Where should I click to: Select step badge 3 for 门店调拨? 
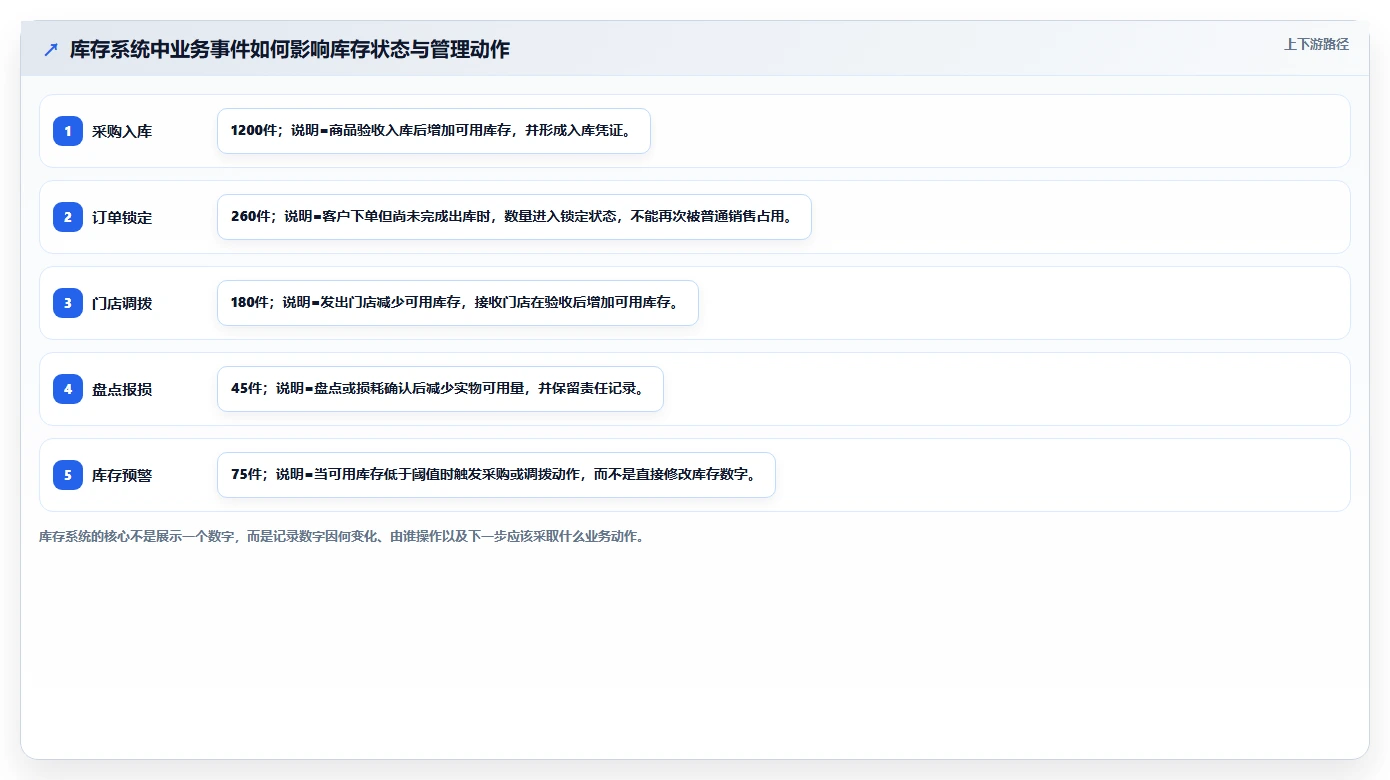(x=68, y=303)
